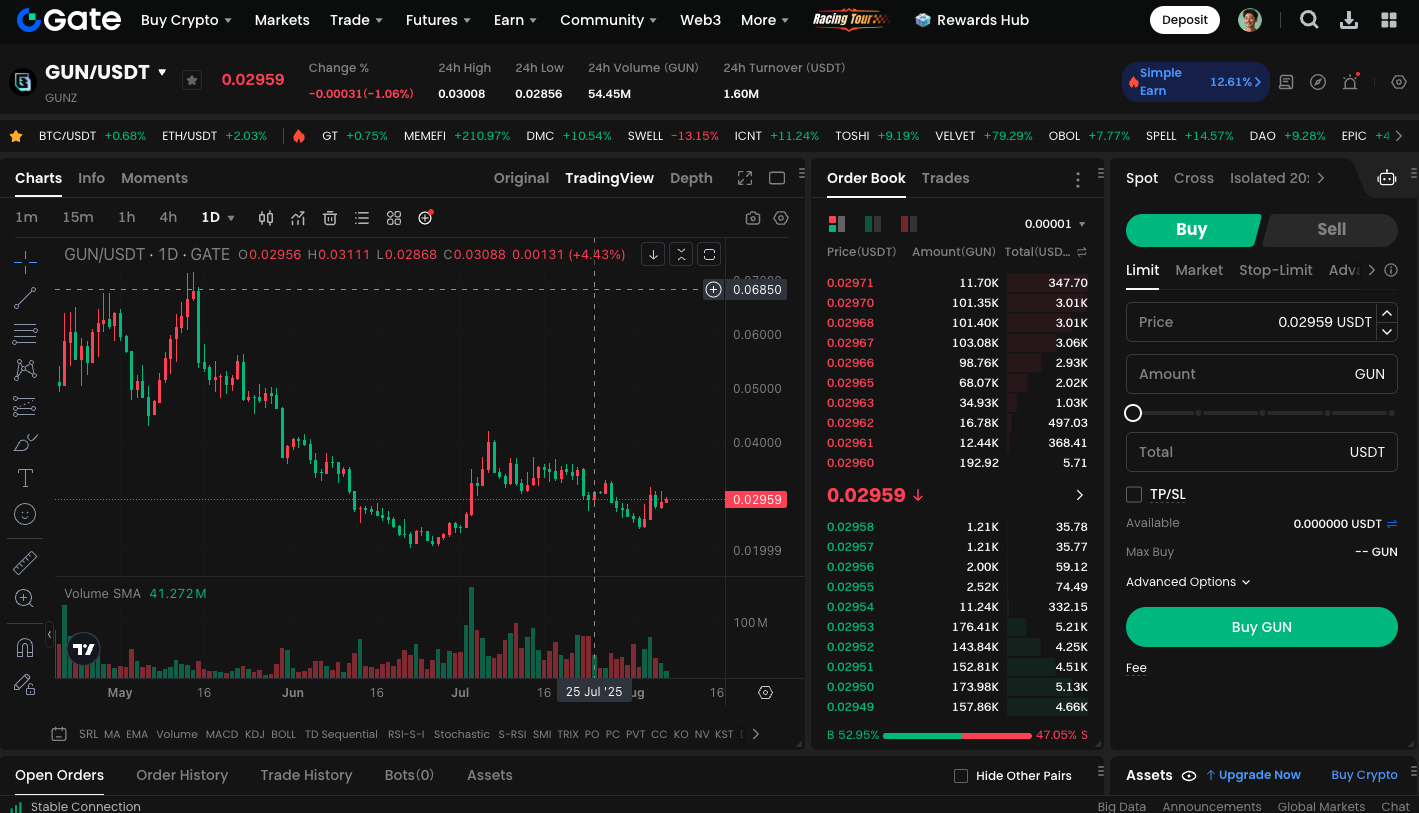
Task: Click the Deposit button
Action: [1185, 20]
